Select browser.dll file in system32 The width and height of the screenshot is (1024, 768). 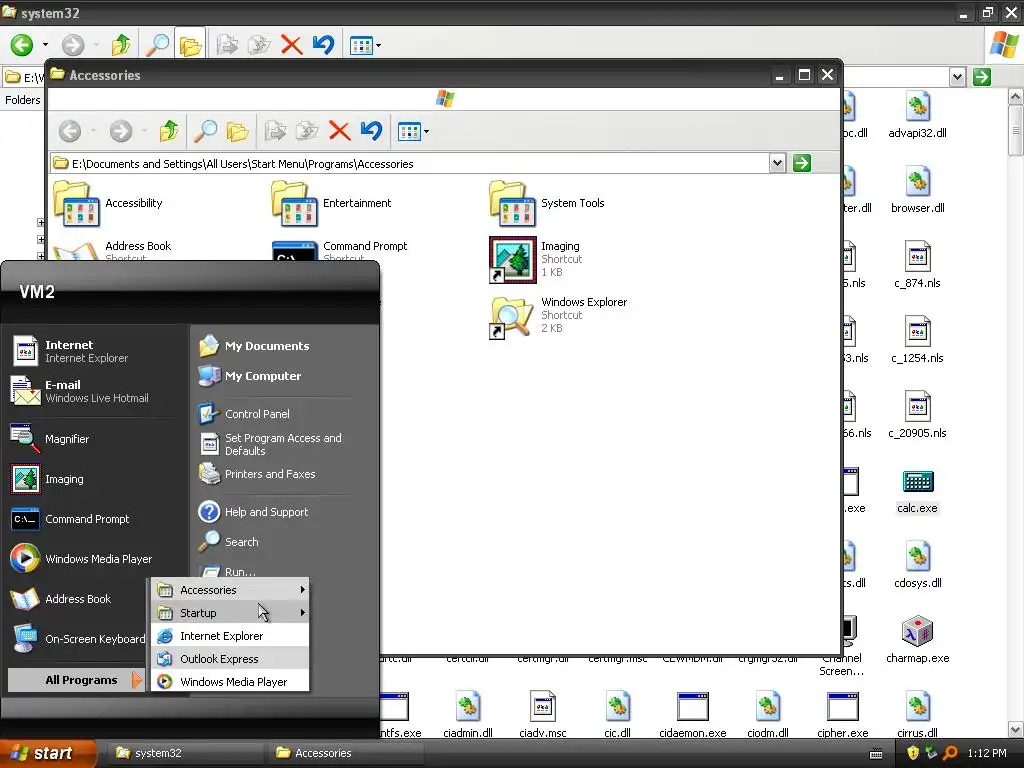coord(917,191)
